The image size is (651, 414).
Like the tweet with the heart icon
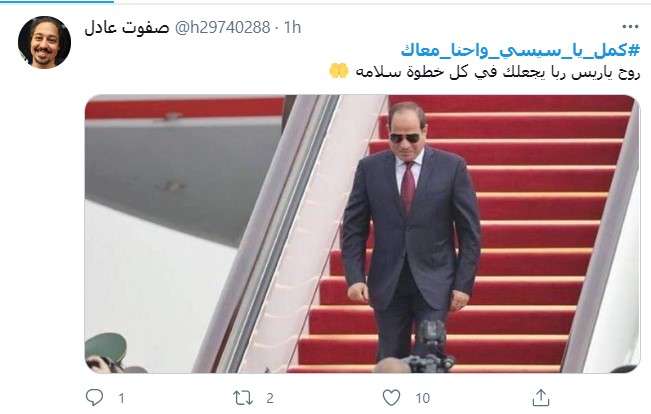pos(391,398)
